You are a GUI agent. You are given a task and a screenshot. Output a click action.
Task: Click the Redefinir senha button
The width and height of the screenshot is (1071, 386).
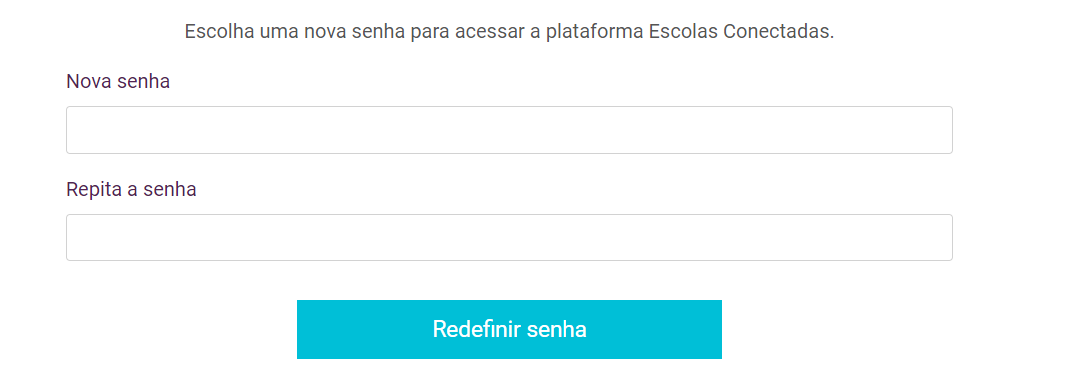click(509, 329)
